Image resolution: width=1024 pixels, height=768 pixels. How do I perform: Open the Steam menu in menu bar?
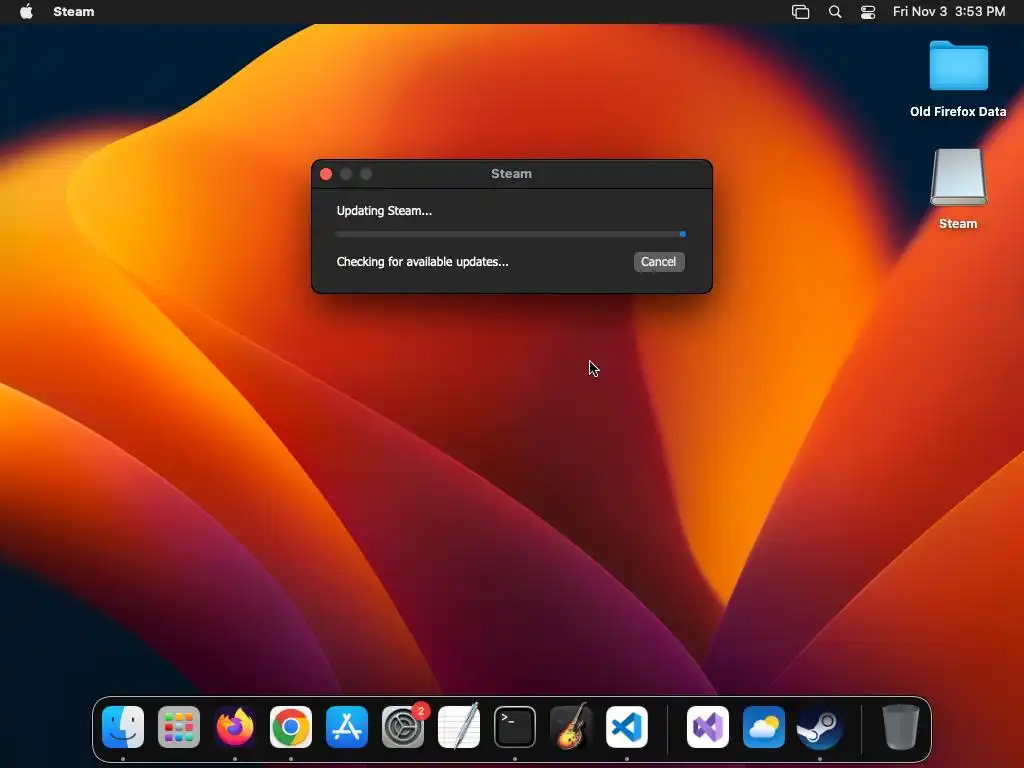74,11
